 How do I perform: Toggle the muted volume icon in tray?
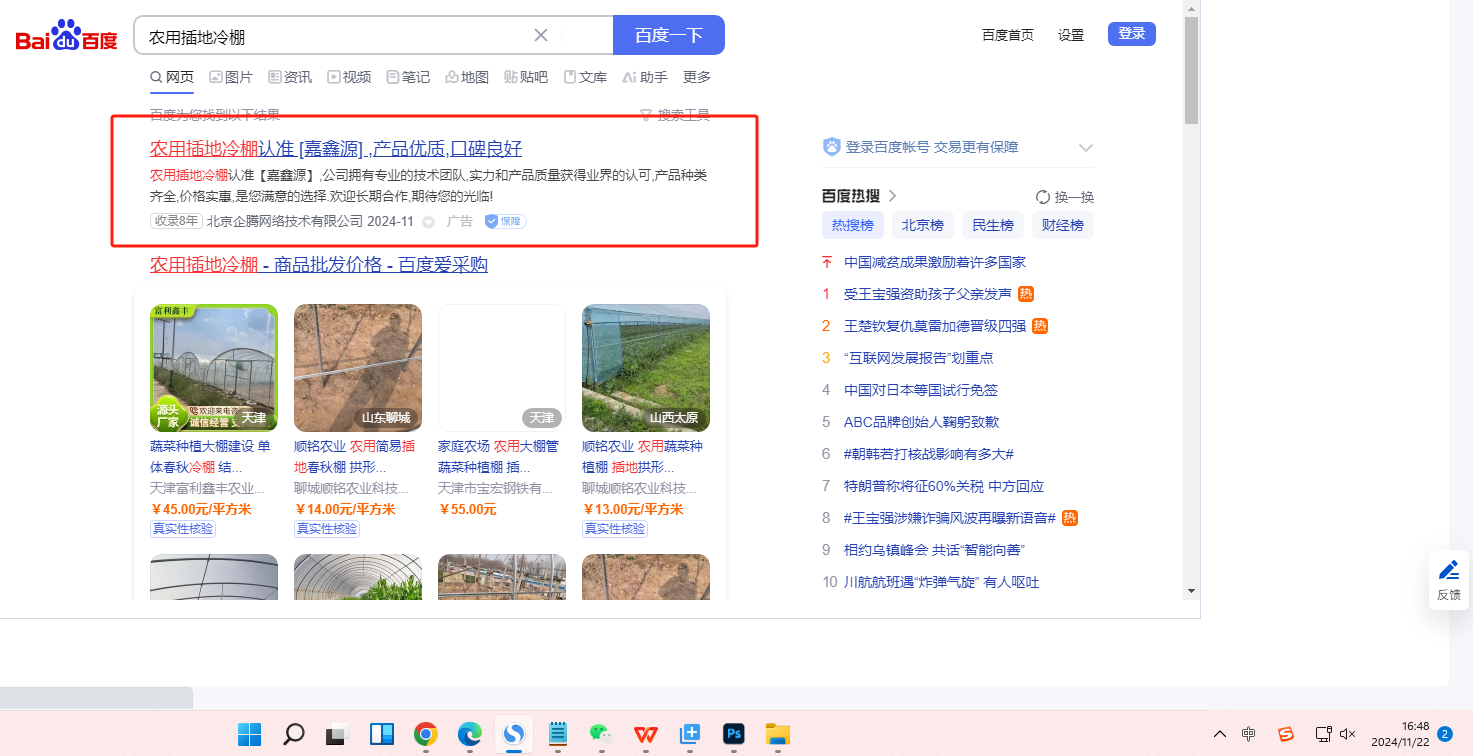coord(1347,734)
